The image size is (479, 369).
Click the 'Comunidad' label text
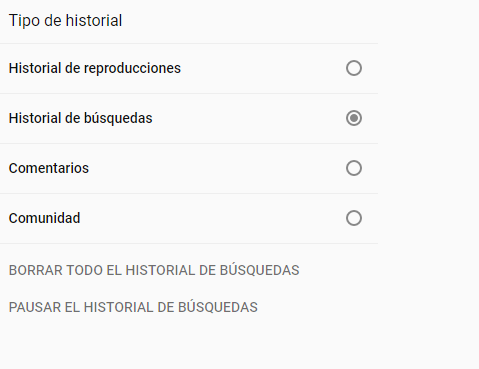tap(44, 218)
